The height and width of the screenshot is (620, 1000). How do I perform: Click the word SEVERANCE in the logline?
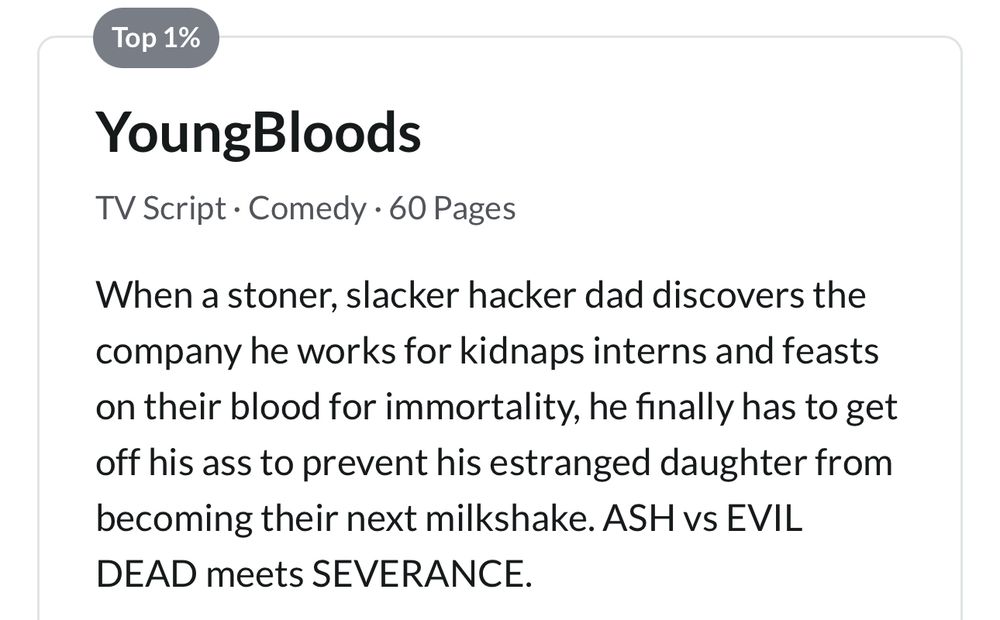[421, 573]
